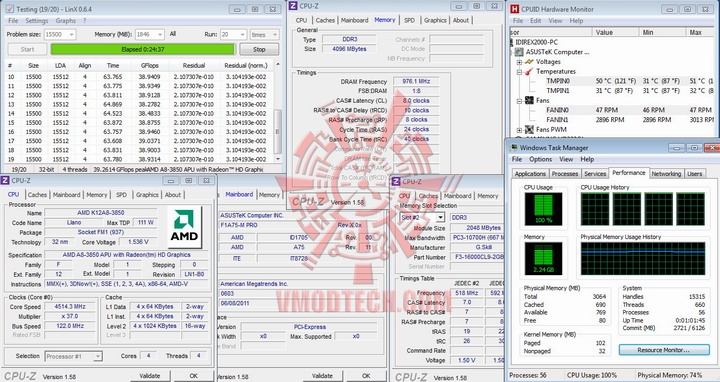This screenshot has width=720, height=382.
Task: Switch to Networking tab in Task Manager
Action: (666, 174)
